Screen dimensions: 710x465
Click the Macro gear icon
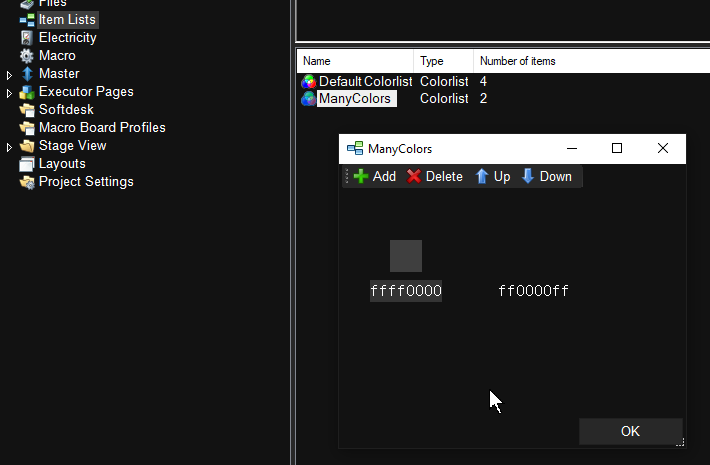click(27, 56)
